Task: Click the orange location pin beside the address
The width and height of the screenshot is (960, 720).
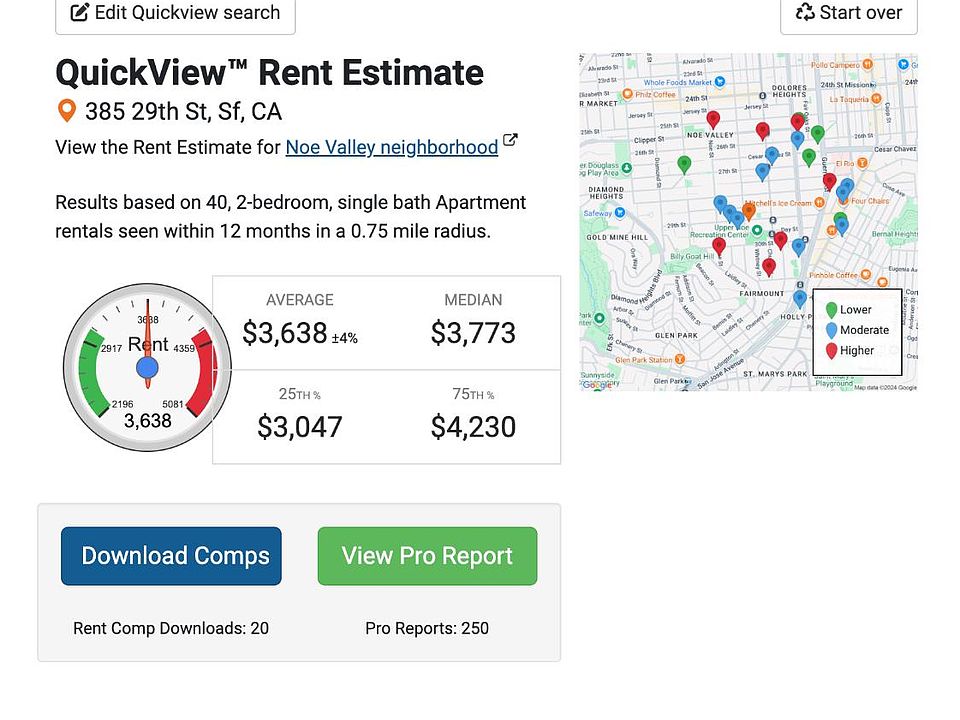Action: 67,111
